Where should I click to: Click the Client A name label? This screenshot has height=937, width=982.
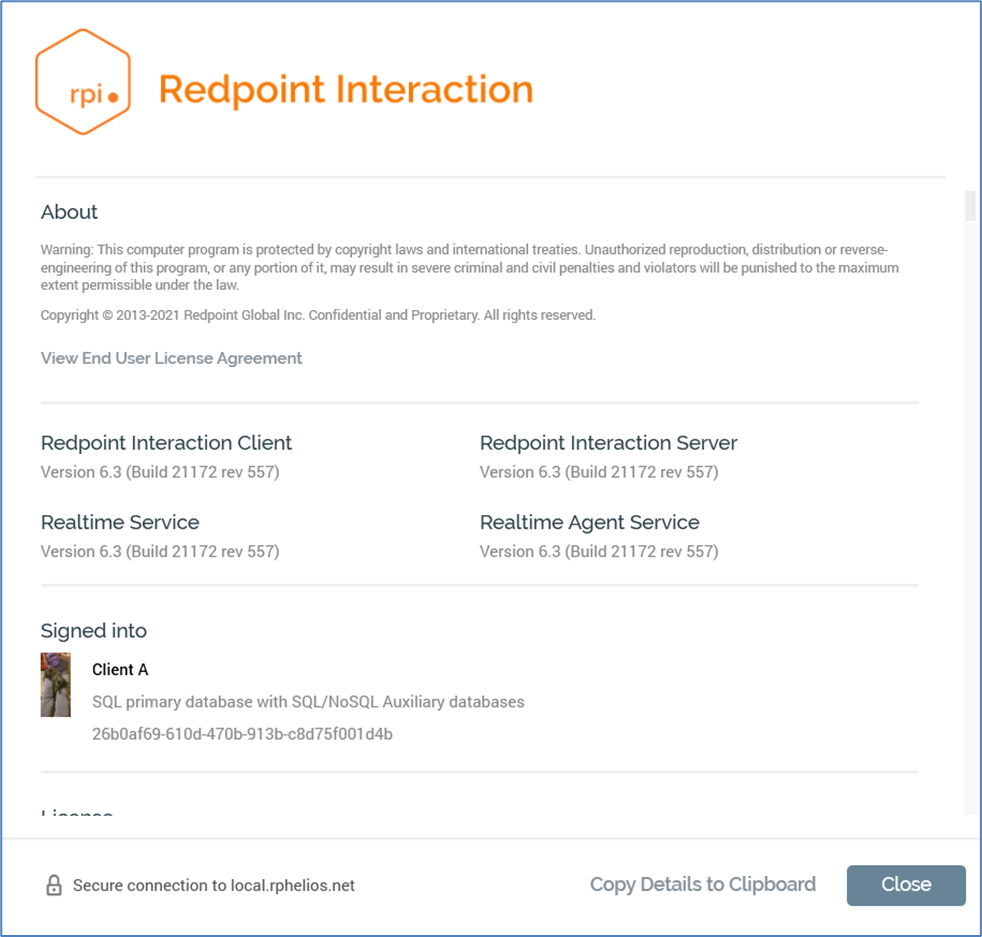(120, 670)
